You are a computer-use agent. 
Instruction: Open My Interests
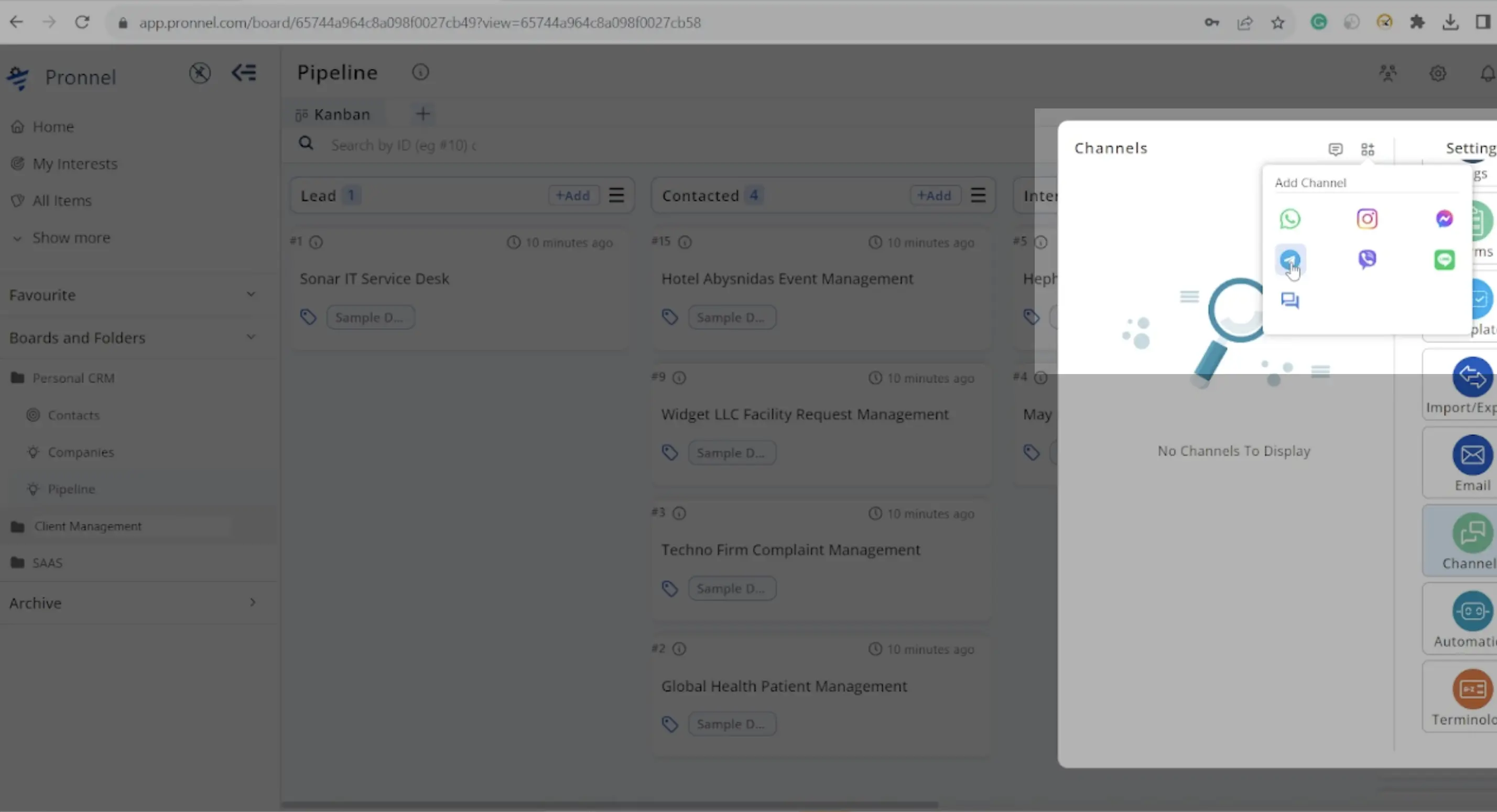point(74,164)
